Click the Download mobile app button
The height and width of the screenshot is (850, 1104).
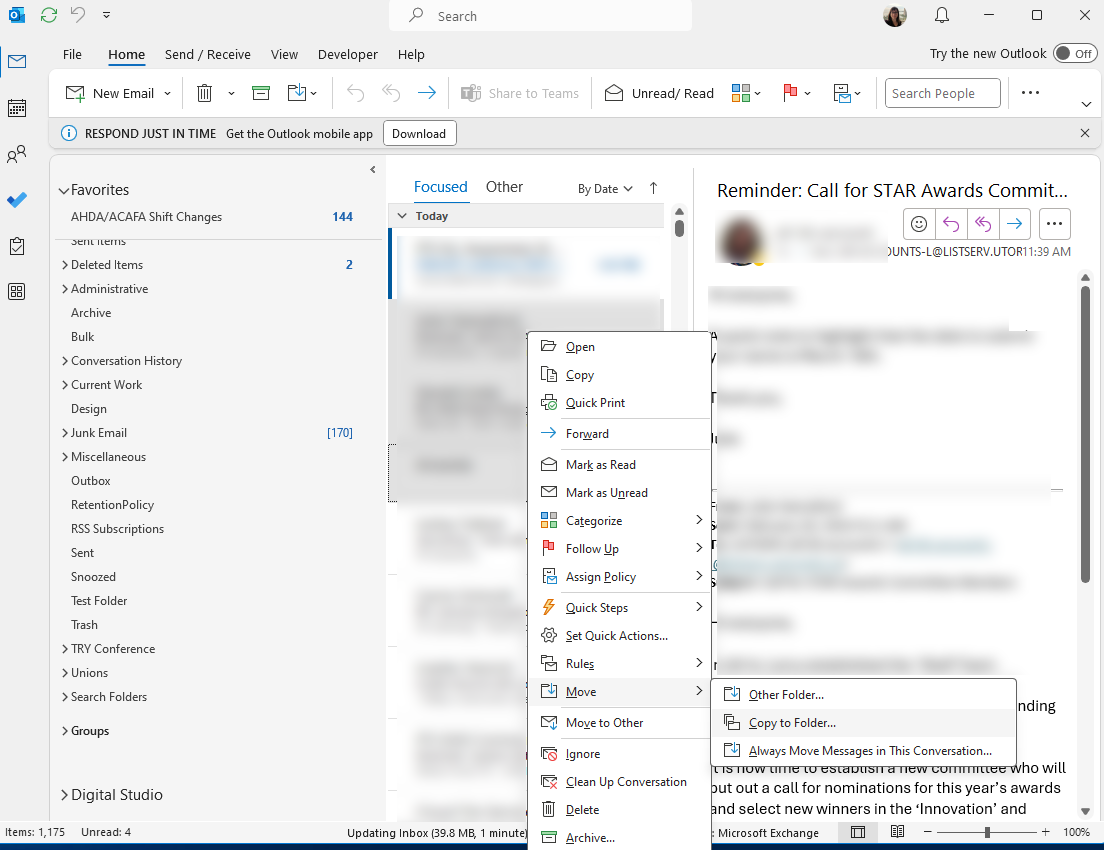click(x=419, y=133)
